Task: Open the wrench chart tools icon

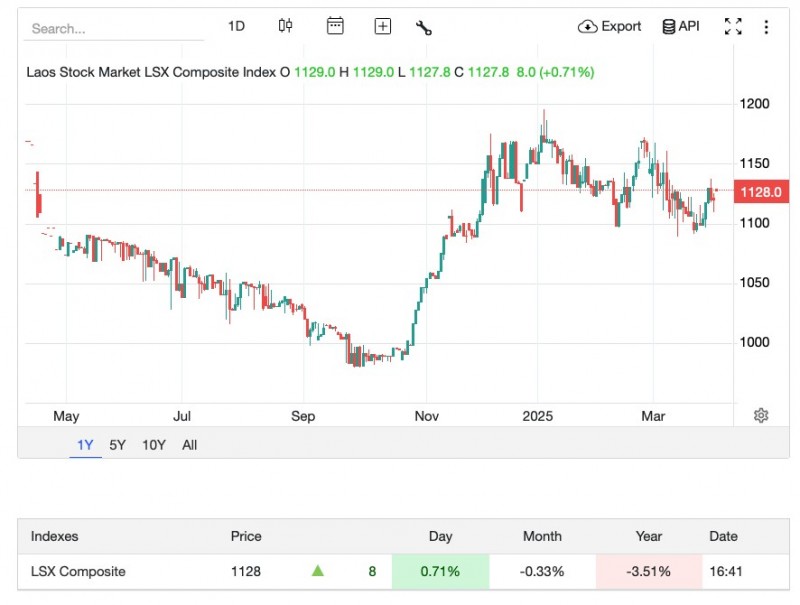Action: 423,27
